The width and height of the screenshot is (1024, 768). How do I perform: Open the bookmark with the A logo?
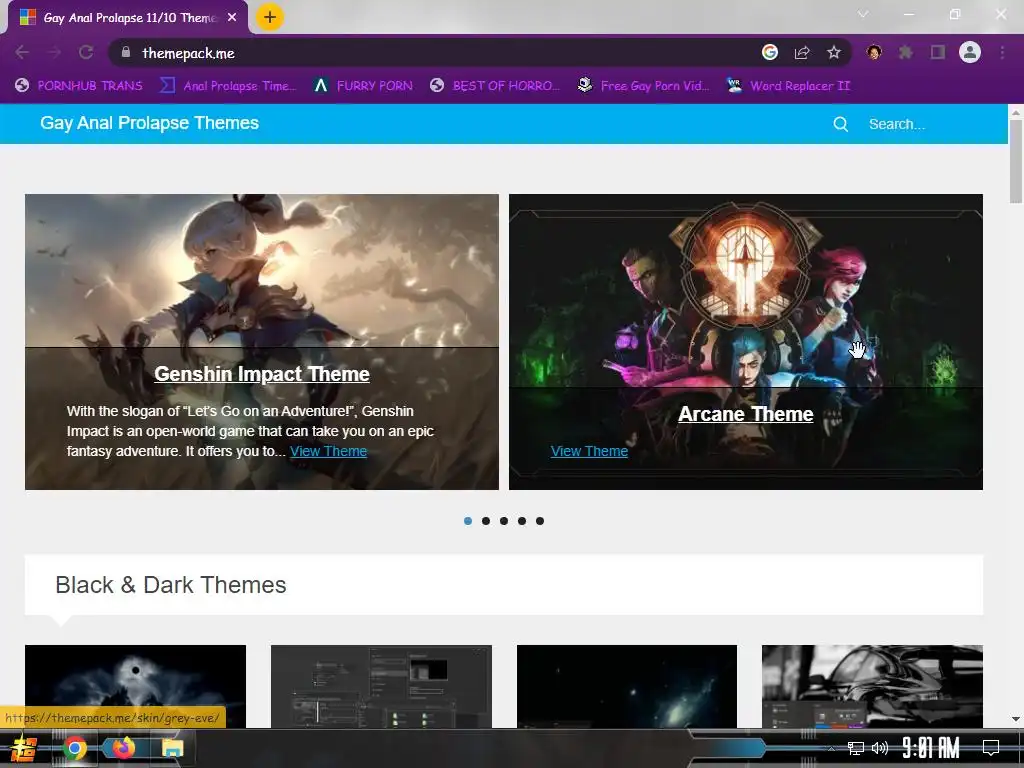pyautogui.click(x=363, y=86)
